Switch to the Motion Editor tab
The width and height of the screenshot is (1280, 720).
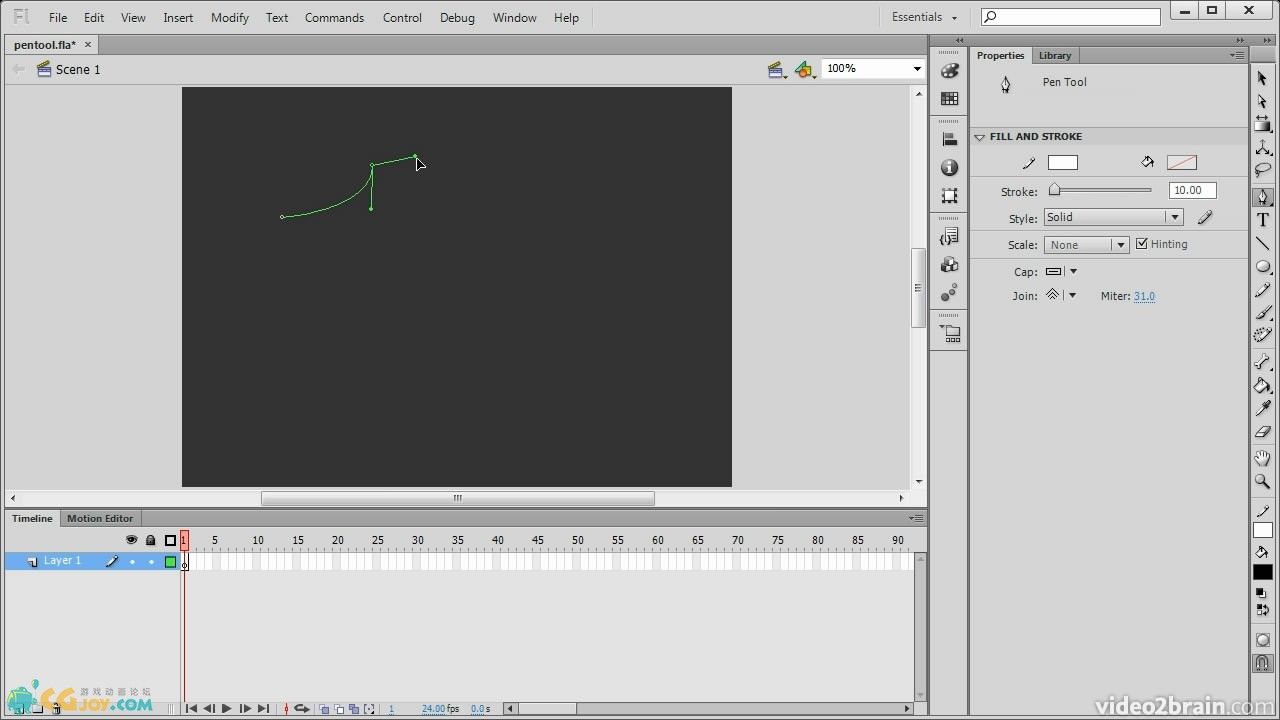click(100, 518)
